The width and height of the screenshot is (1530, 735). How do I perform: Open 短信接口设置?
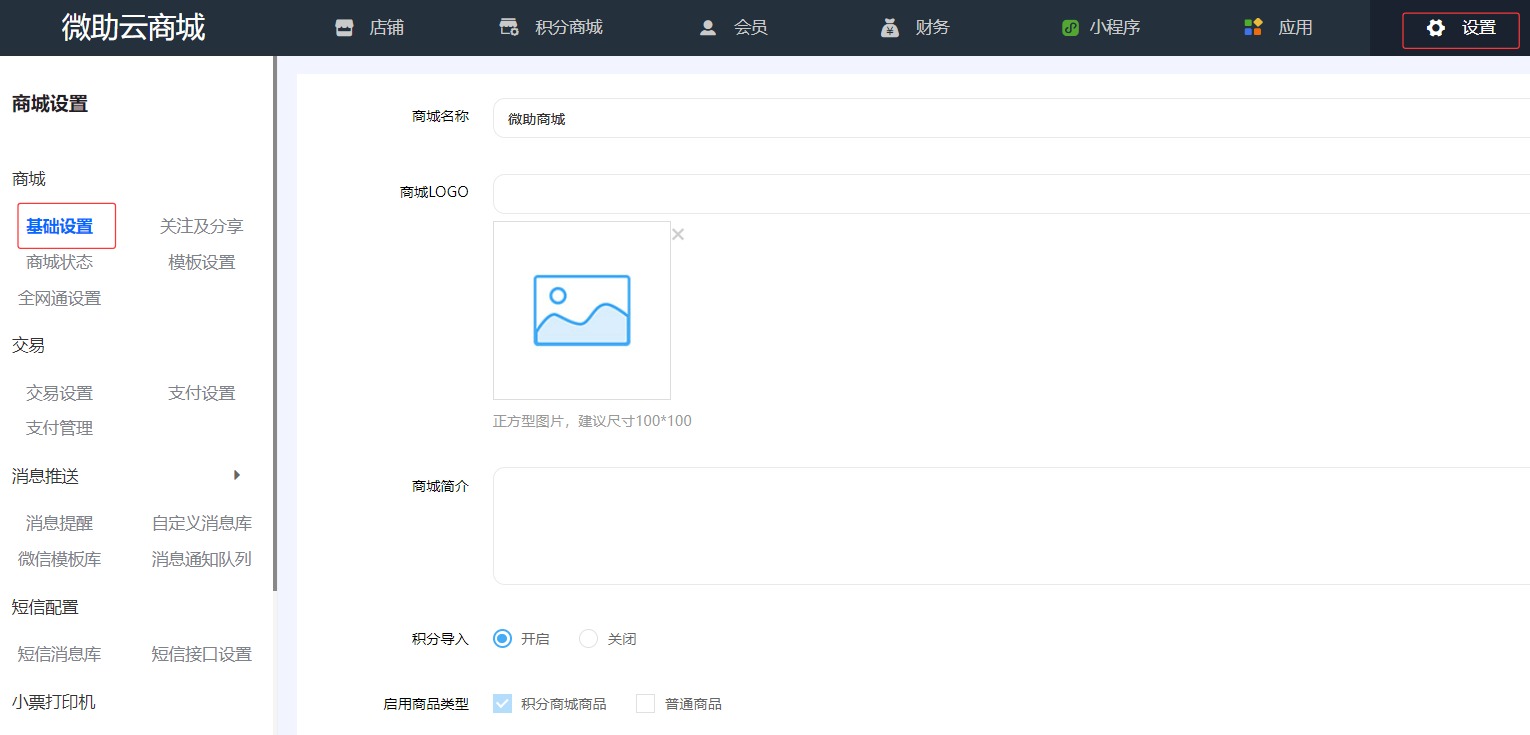tap(202, 654)
